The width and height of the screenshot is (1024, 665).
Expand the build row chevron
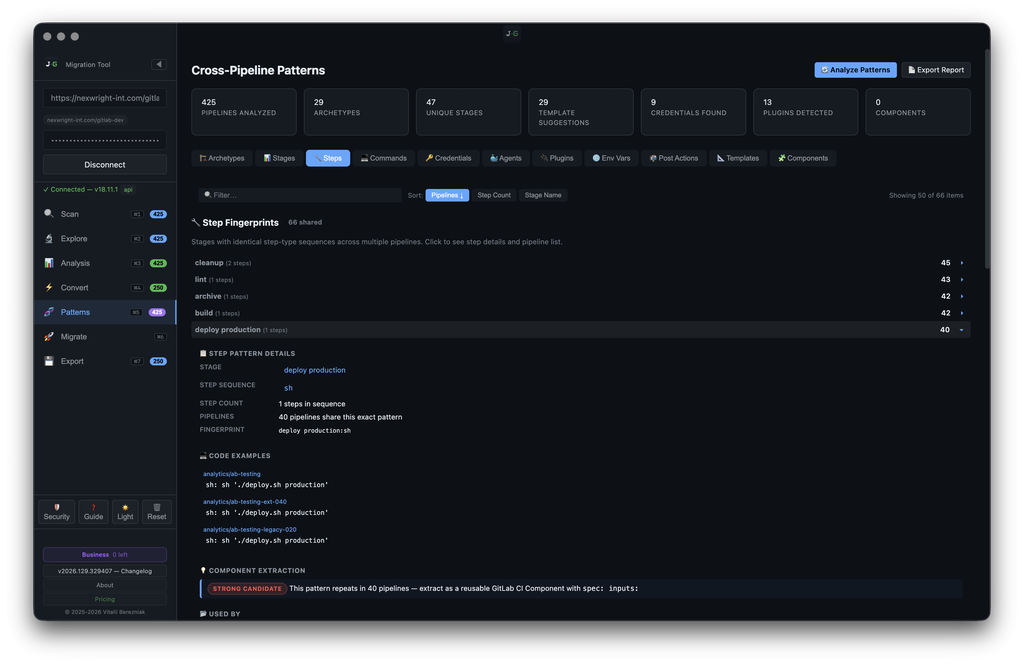click(962, 313)
